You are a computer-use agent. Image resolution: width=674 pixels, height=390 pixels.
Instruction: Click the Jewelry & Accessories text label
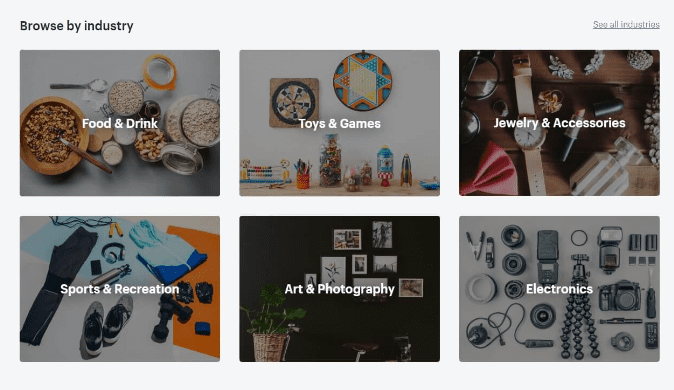click(x=559, y=123)
